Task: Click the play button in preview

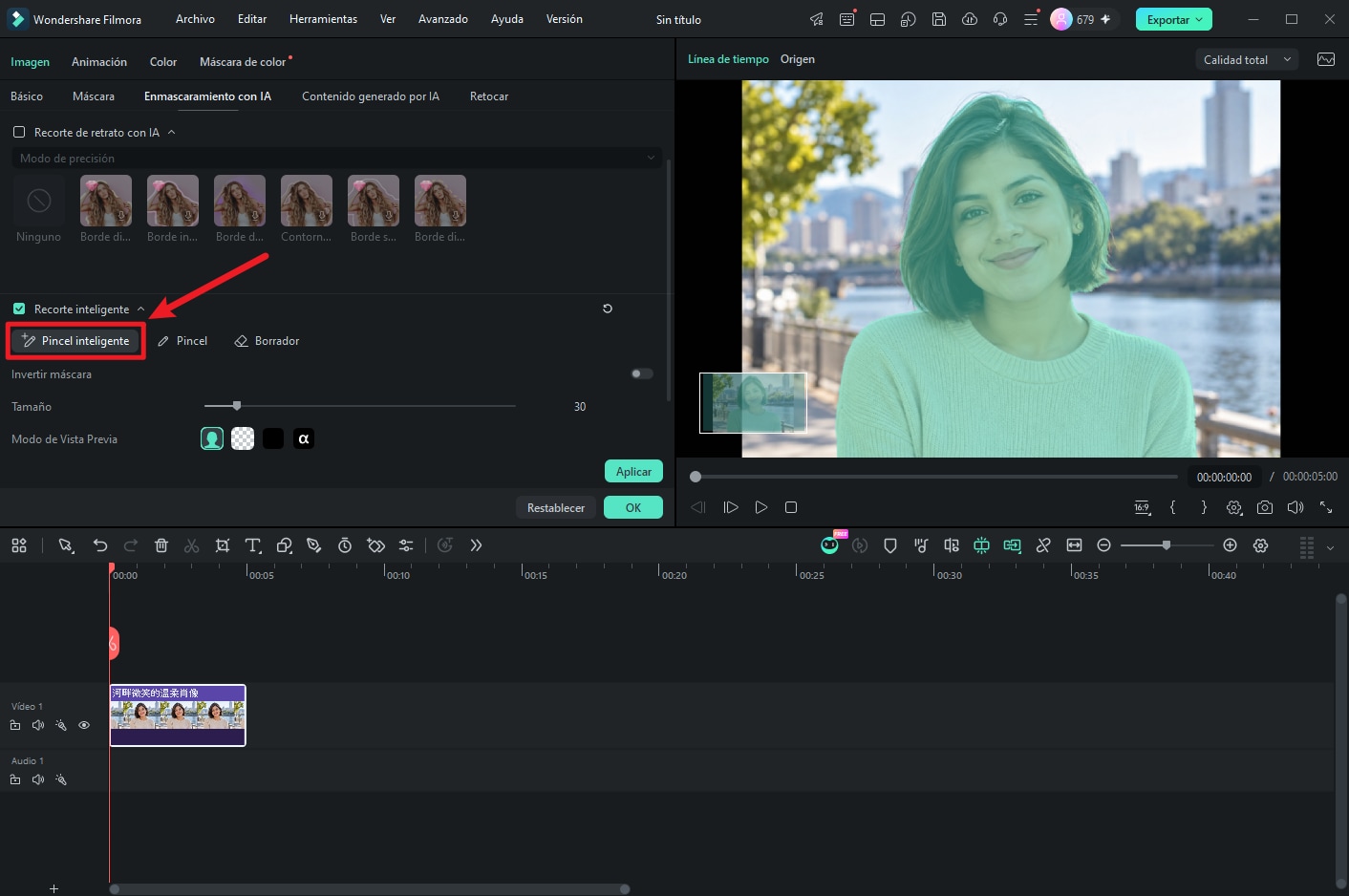Action: pyautogui.click(x=761, y=507)
